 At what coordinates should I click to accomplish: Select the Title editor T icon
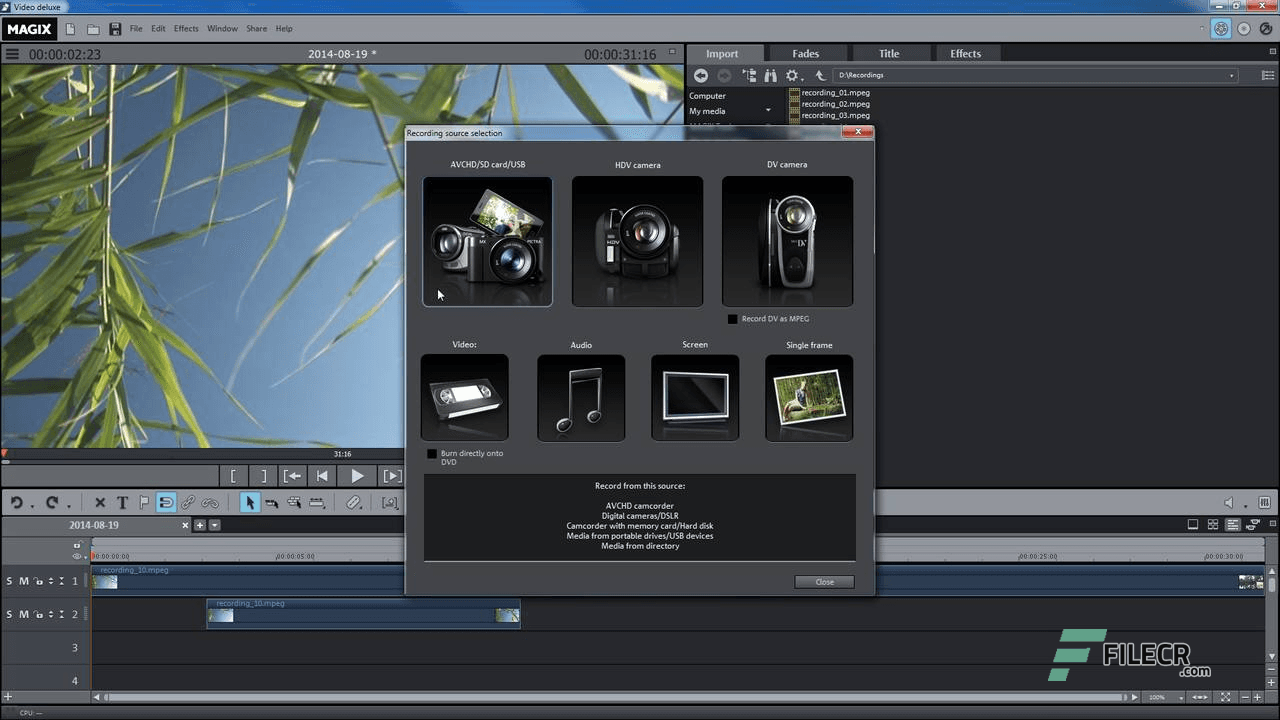(122, 502)
